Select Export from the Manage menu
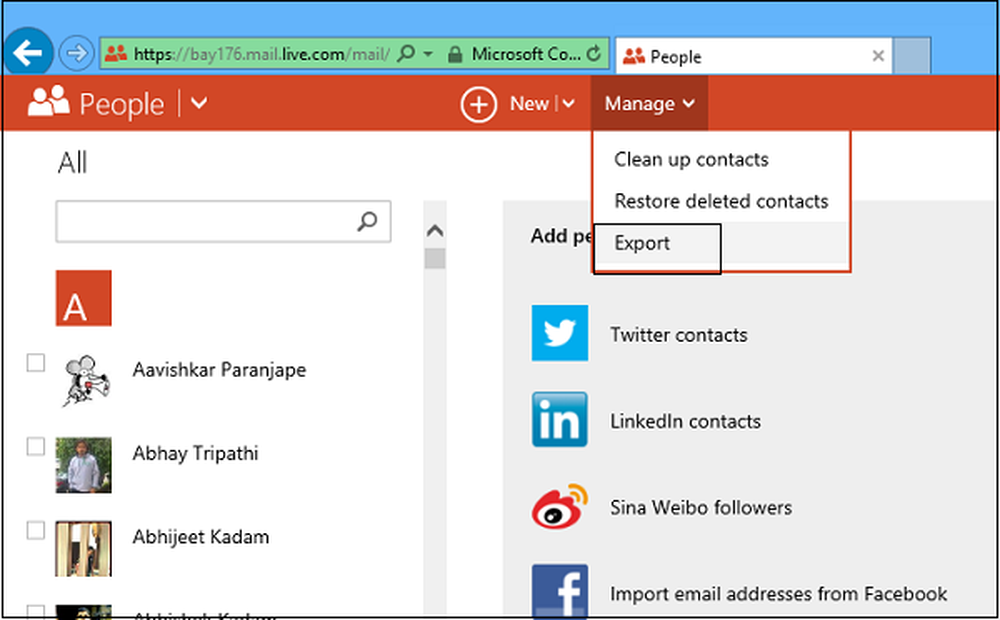This screenshot has width=1000, height=620. (x=642, y=244)
